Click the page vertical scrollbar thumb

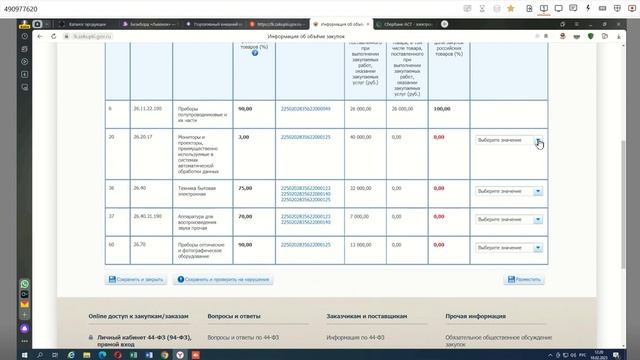point(623,204)
